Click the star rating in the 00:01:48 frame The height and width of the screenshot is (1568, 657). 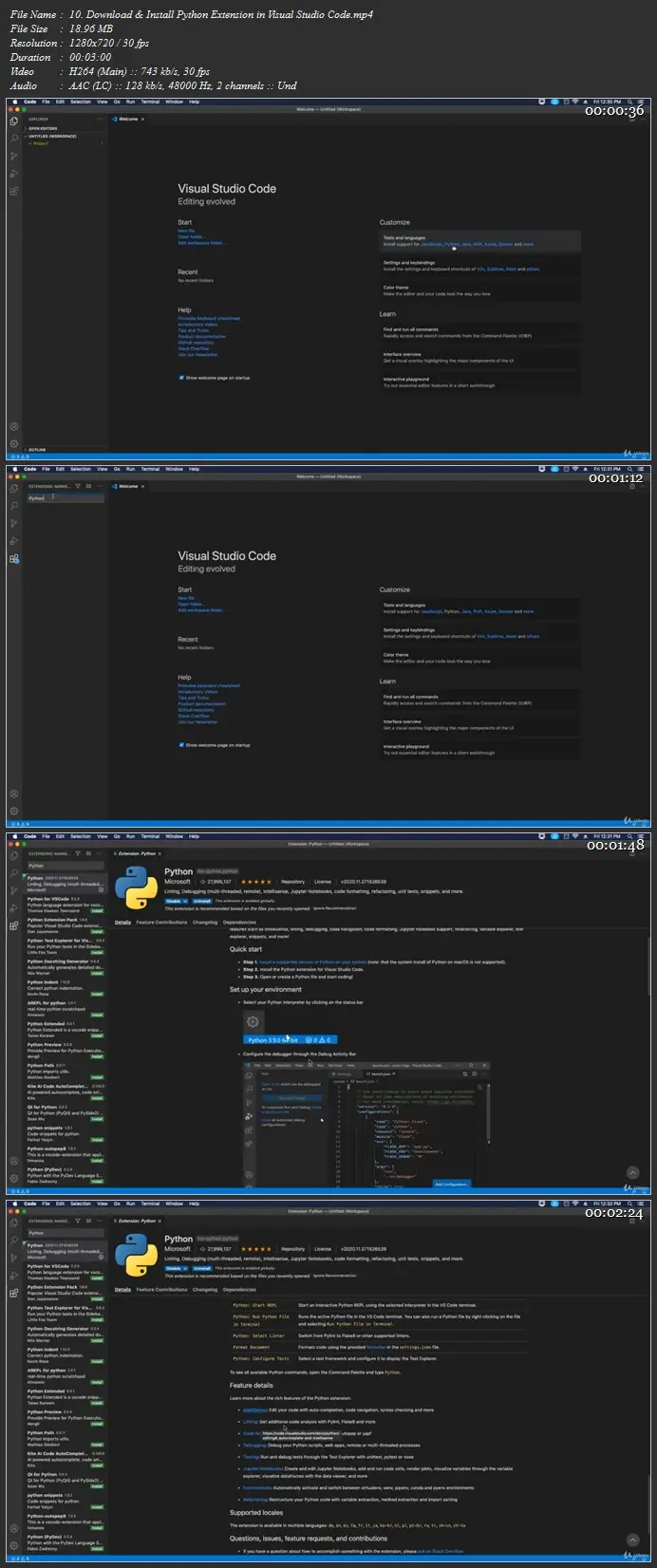tap(256, 882)
